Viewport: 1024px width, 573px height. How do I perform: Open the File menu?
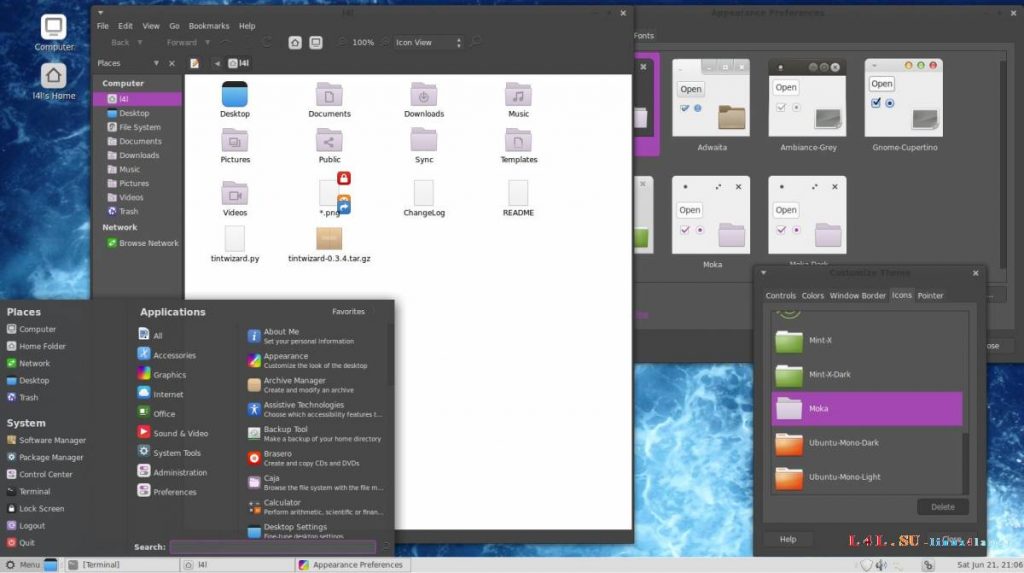point(103,26)
